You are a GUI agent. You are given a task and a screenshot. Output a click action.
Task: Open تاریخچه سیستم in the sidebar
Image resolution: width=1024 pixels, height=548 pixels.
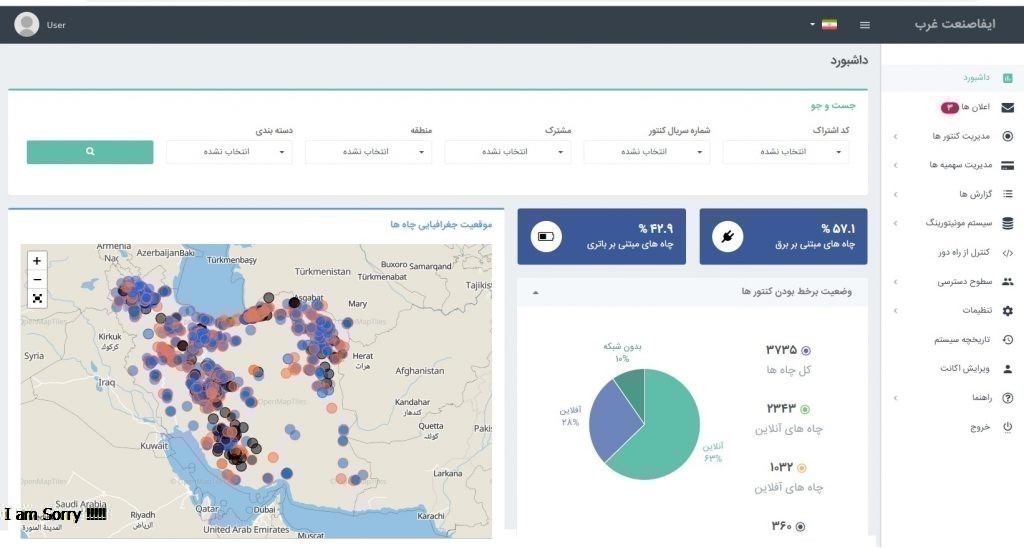(x=961, y=340)
